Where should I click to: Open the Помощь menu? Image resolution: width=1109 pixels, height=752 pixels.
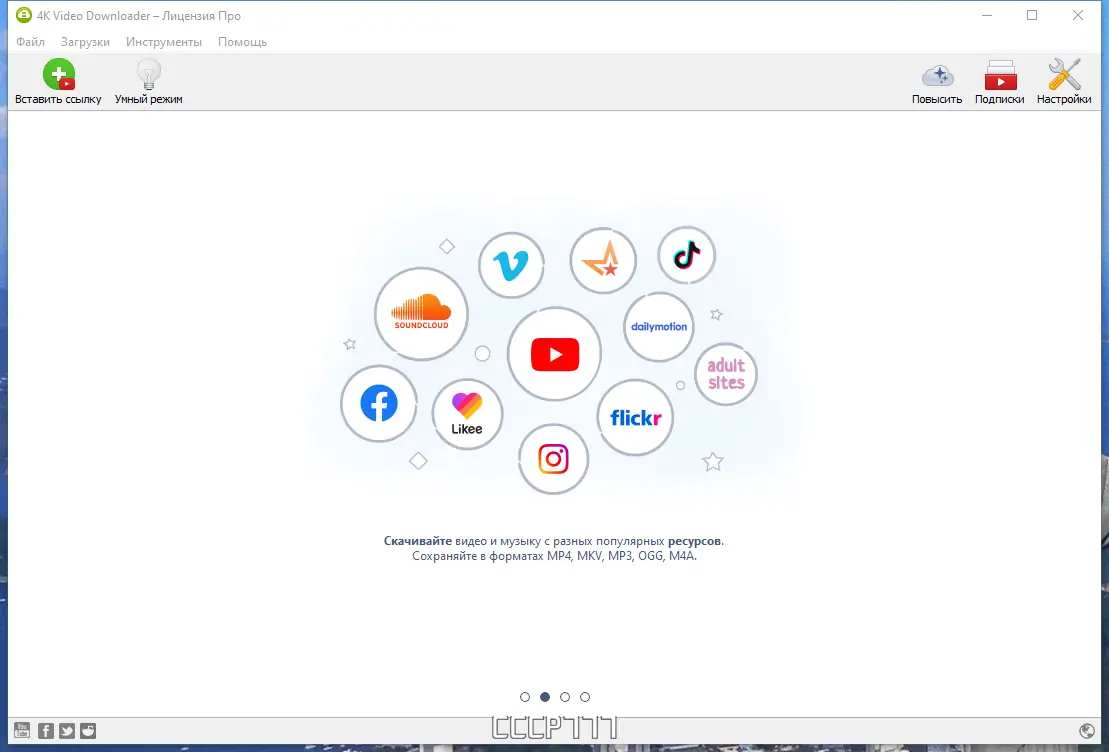(x=243, y=42)
